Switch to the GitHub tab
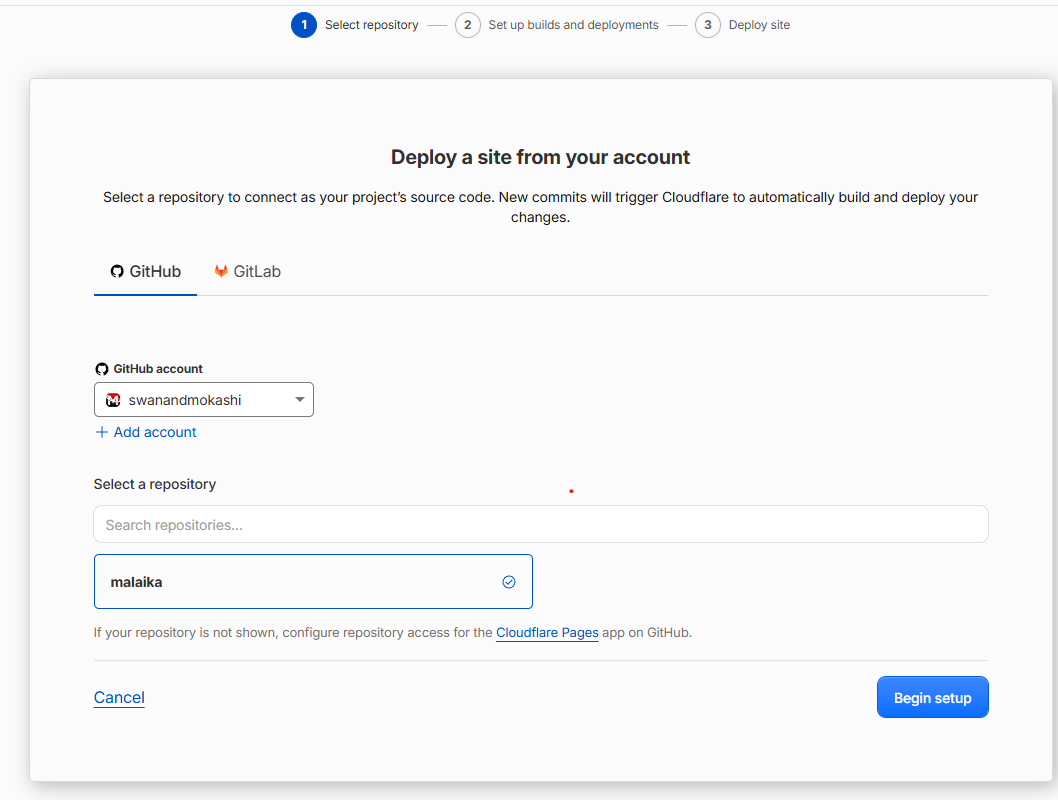Screen dimensions: 1058x800 tap(145, 271)
